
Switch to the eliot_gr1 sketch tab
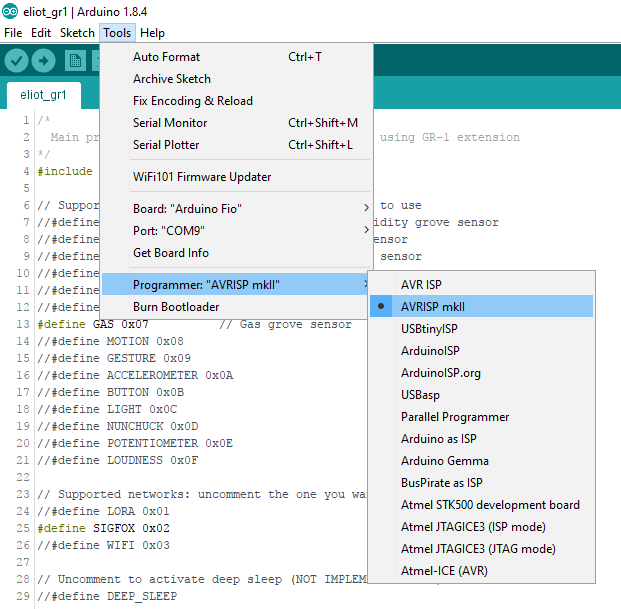tap(44, 95)
